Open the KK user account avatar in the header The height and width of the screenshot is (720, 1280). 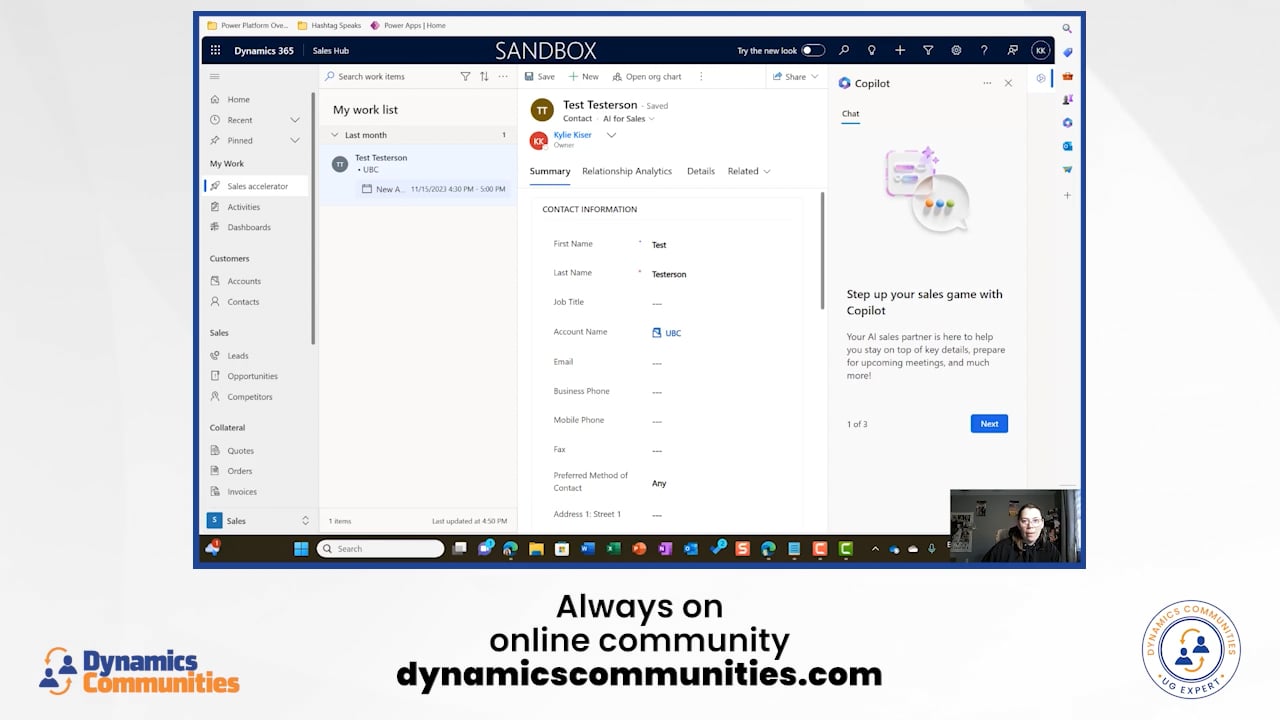pos(1041,50)
